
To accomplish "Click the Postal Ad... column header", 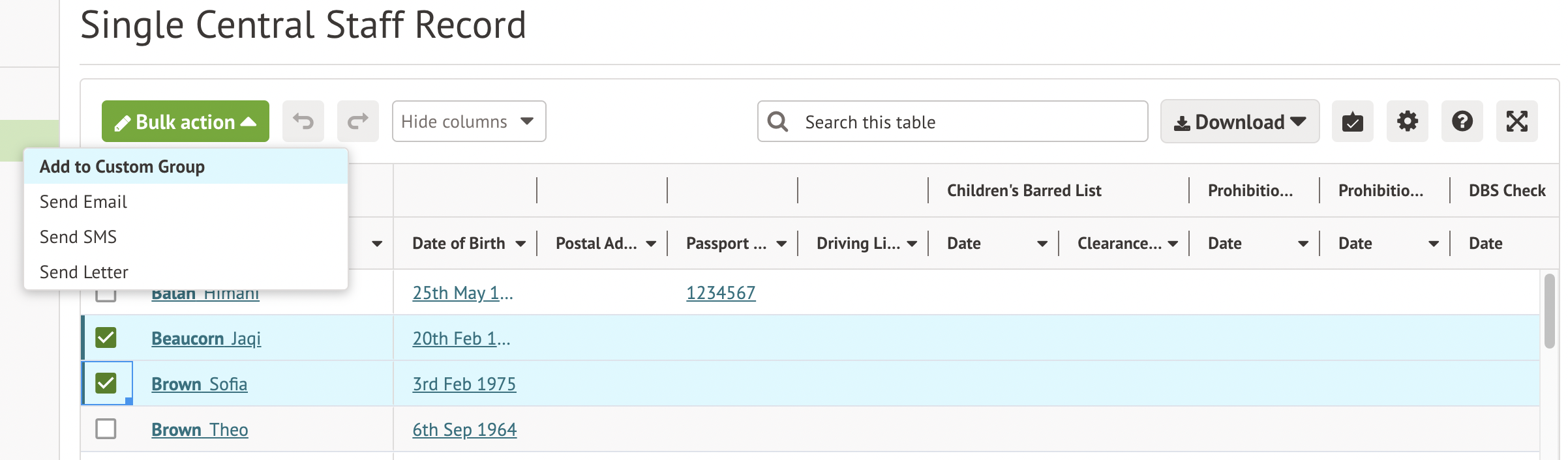I will click(596, 243).
